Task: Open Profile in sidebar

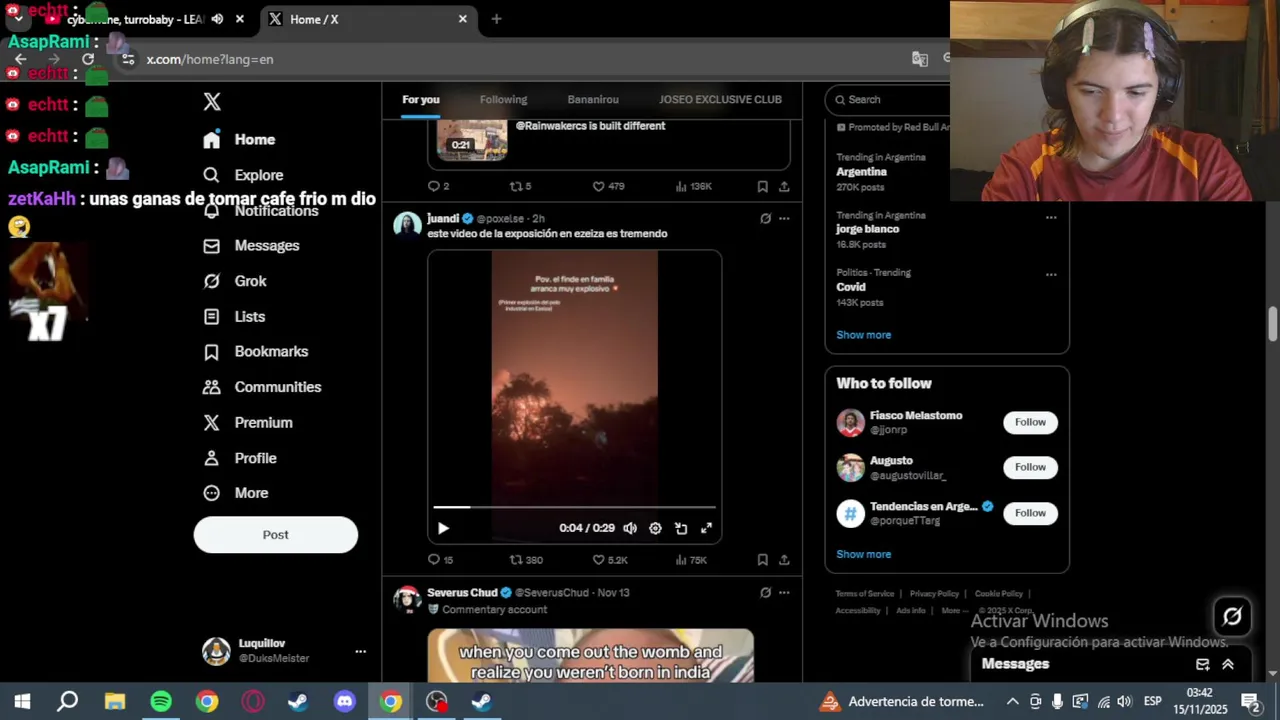Action: click(x=240, y=458)
